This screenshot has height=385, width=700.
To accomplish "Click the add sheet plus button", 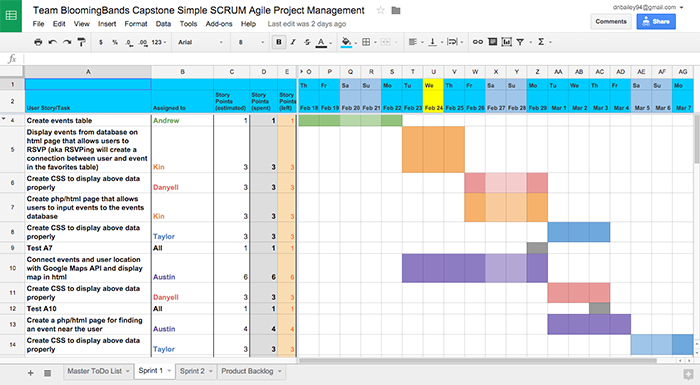I will pos(30,373).
